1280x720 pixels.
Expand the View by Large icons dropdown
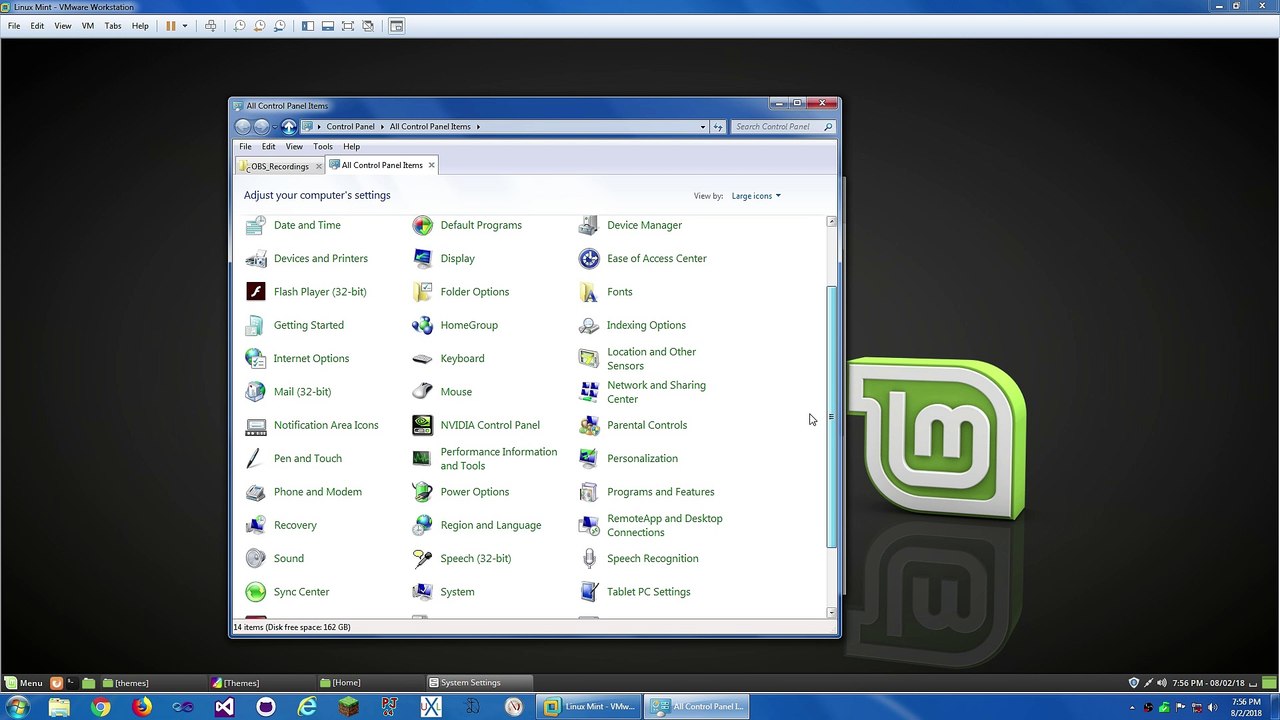click(x=756, y=196)
